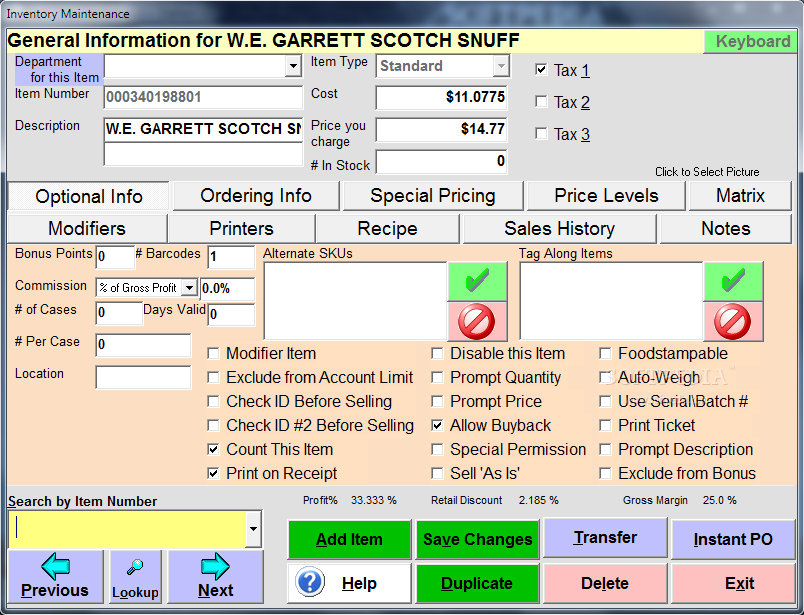
Task: Mark item as Foodstampable
Action: [x=605, y=353]
